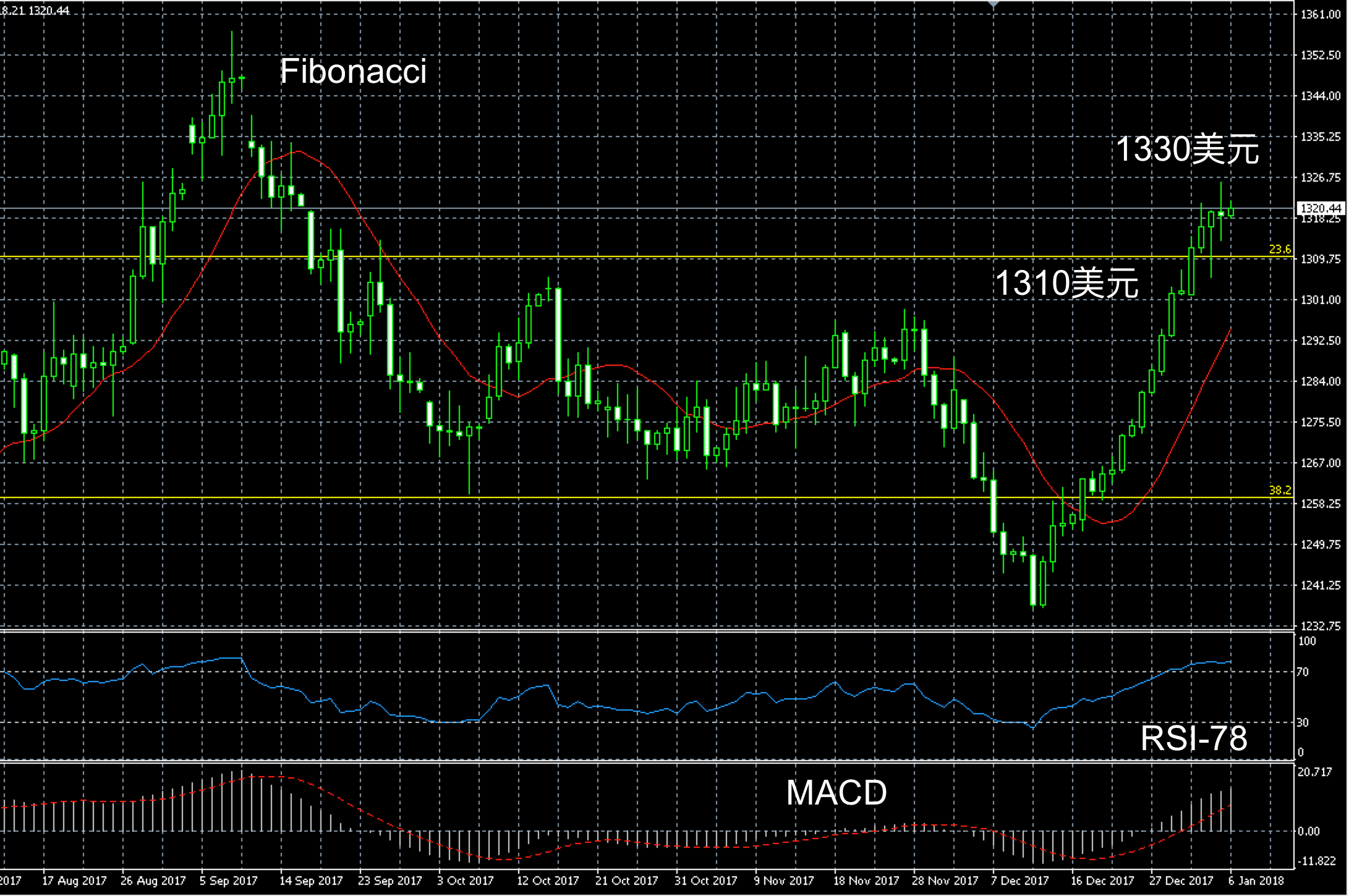The image size is (1349, 896).
Task: Click the 21 Oct 2017 date label
Action: (627, 881)
